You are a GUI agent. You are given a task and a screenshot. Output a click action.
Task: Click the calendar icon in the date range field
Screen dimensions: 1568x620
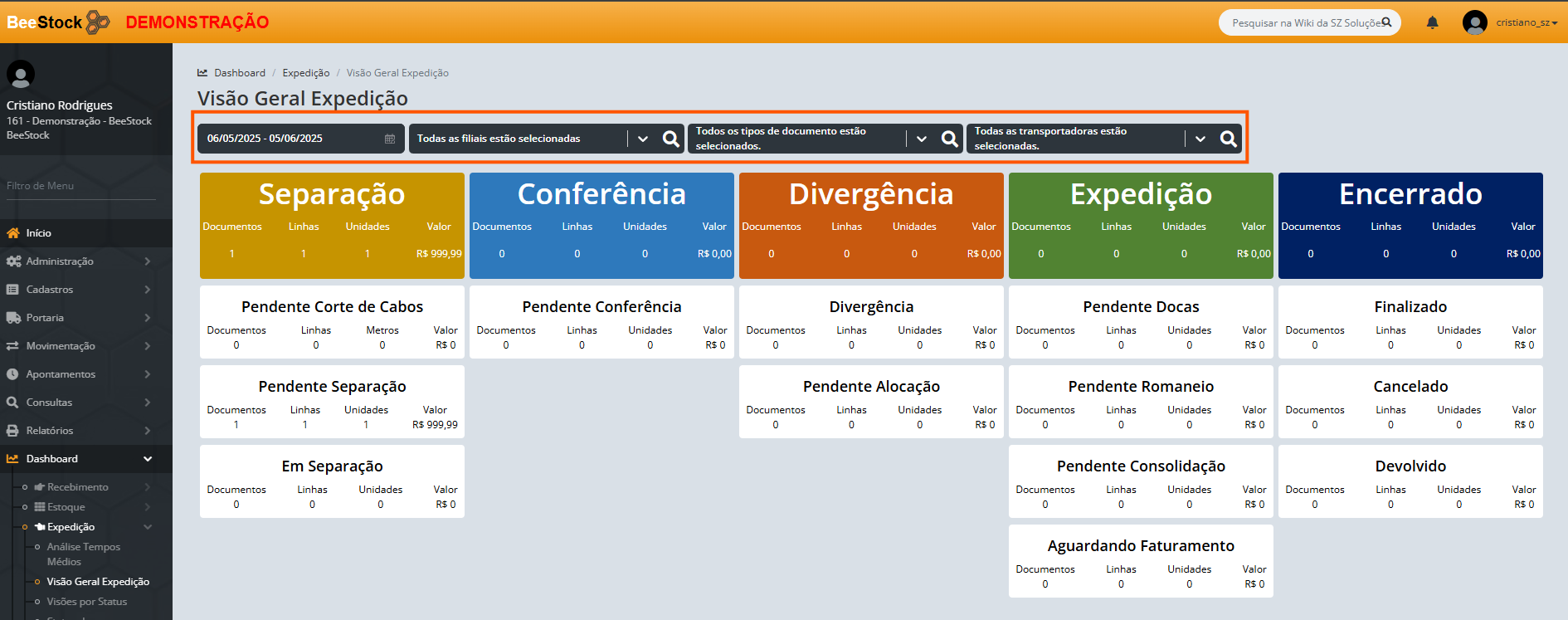[x=390, y=139]
